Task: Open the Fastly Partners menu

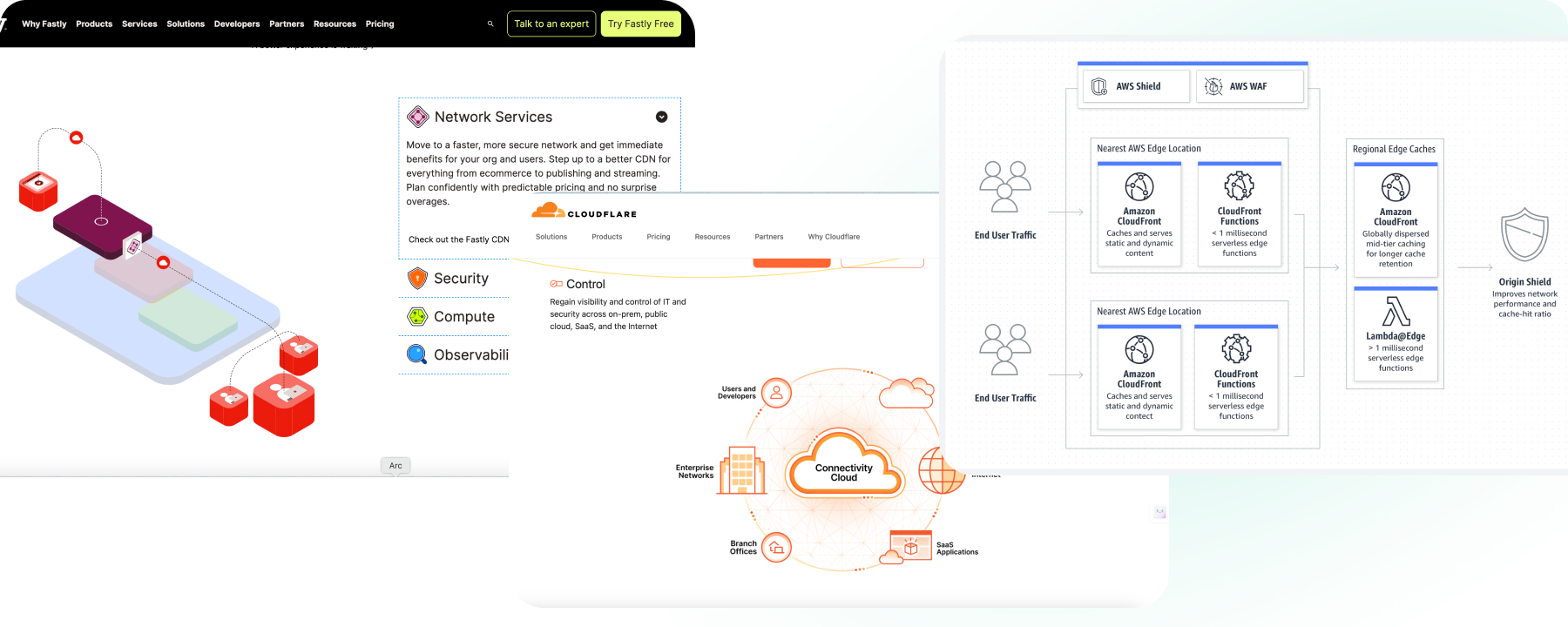Action: (x=287, y=24)
